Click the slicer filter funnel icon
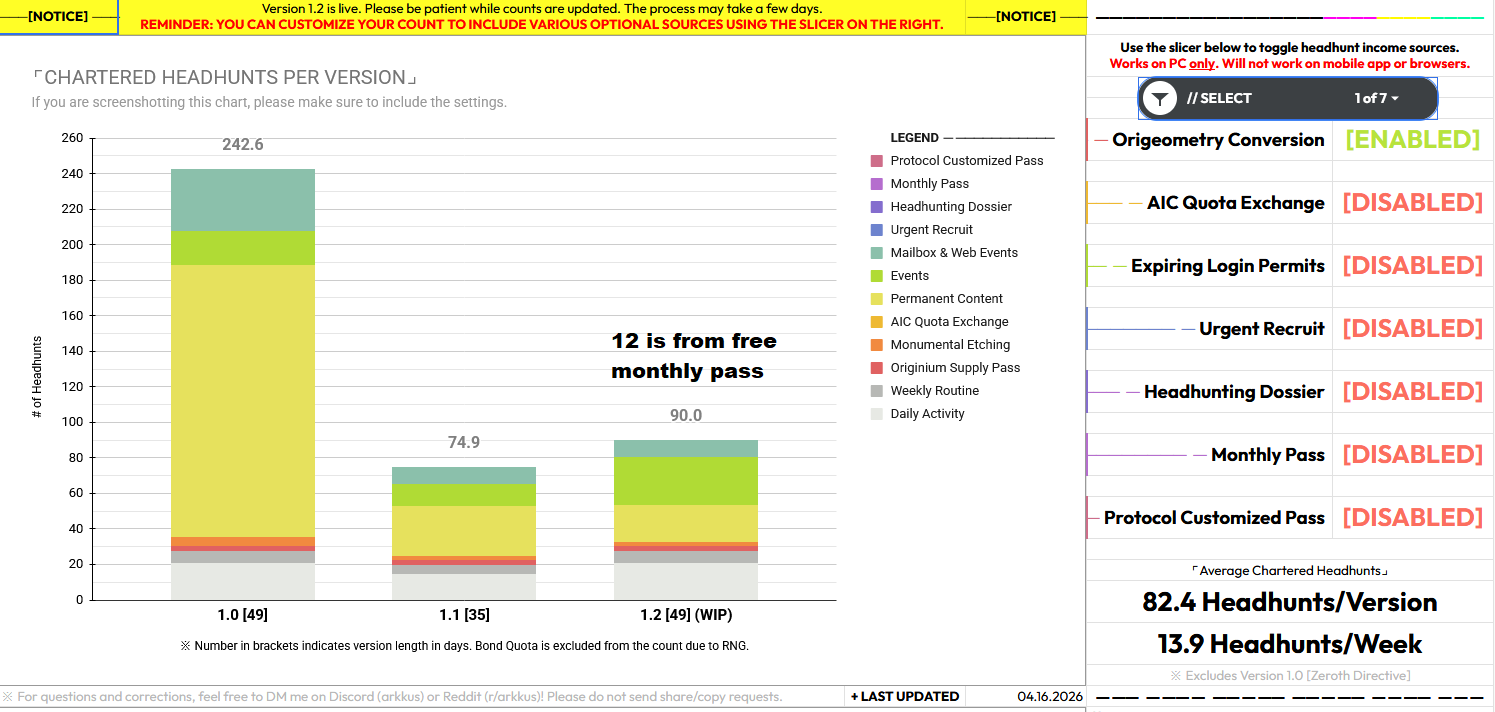1495x712 pixels. pos(1159,99)
